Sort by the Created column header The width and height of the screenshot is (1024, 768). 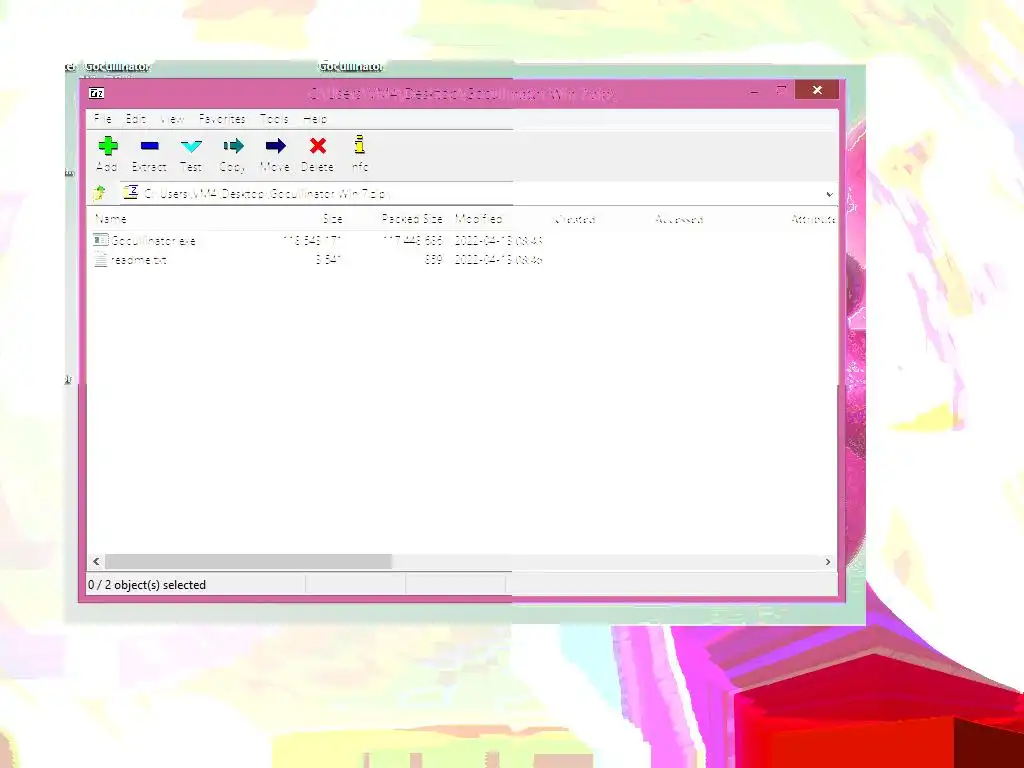575,219
